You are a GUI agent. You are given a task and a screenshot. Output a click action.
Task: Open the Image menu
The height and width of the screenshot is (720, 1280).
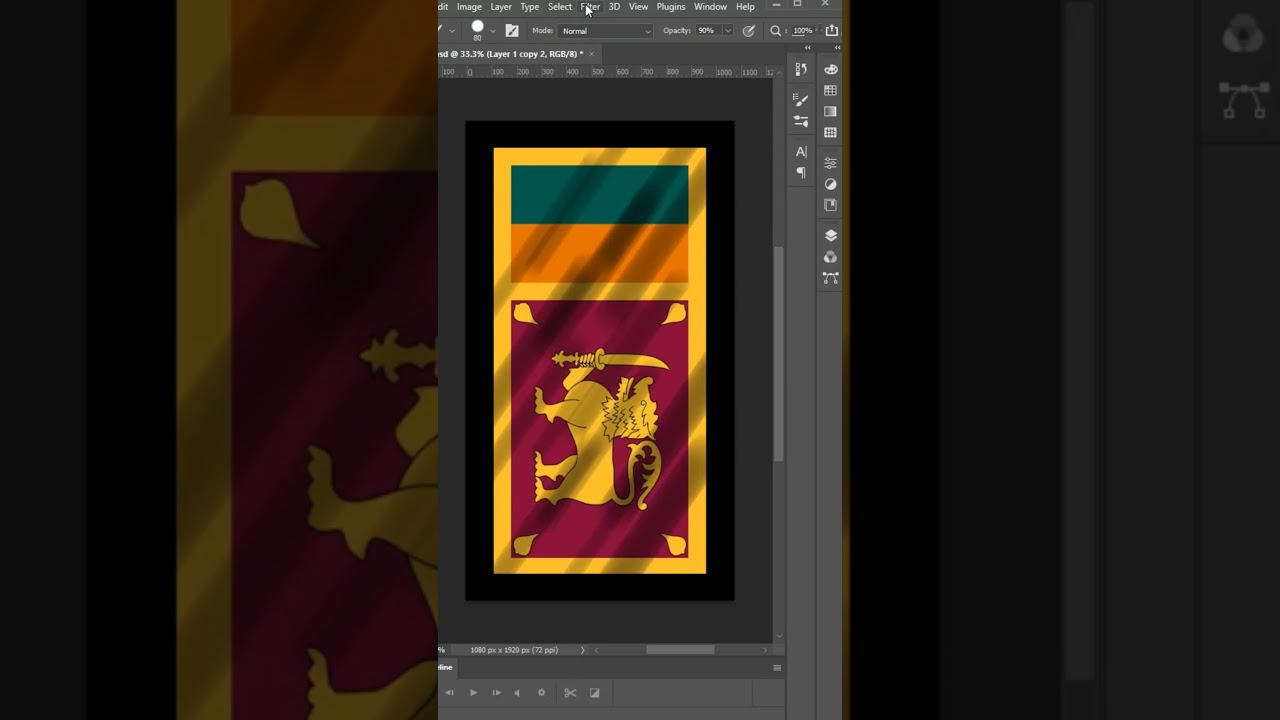pos(469,7)
